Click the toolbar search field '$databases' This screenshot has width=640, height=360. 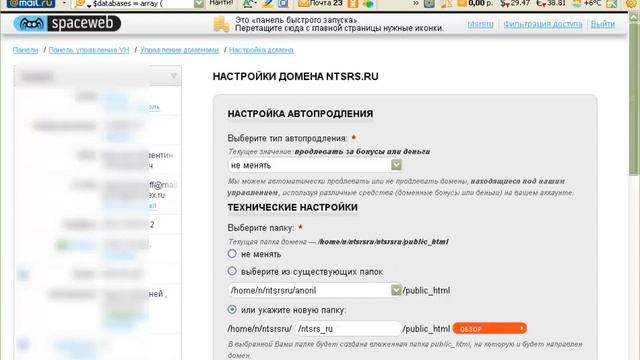click(x=139, y=4)
